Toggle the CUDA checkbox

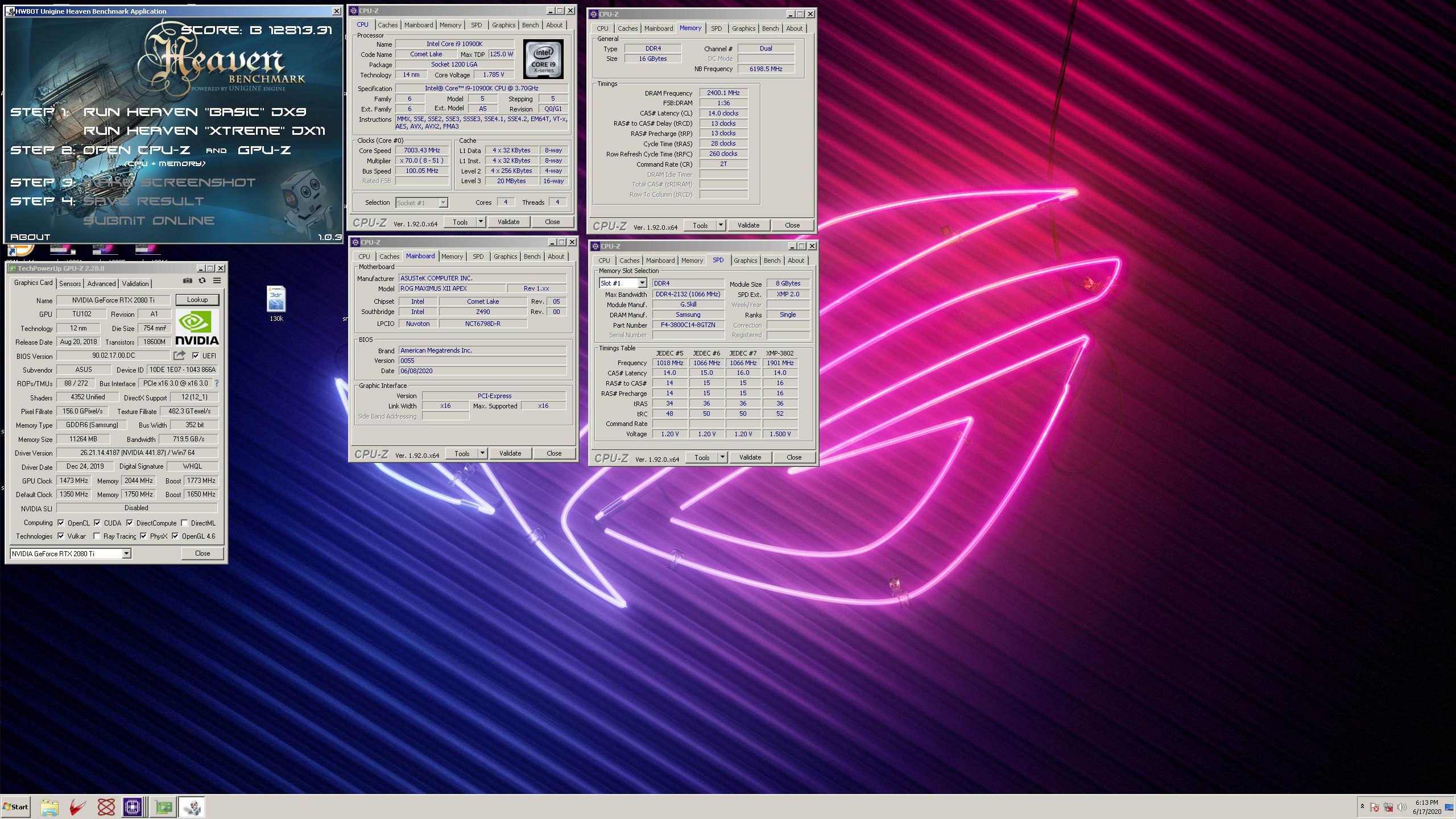coord(97,523)
